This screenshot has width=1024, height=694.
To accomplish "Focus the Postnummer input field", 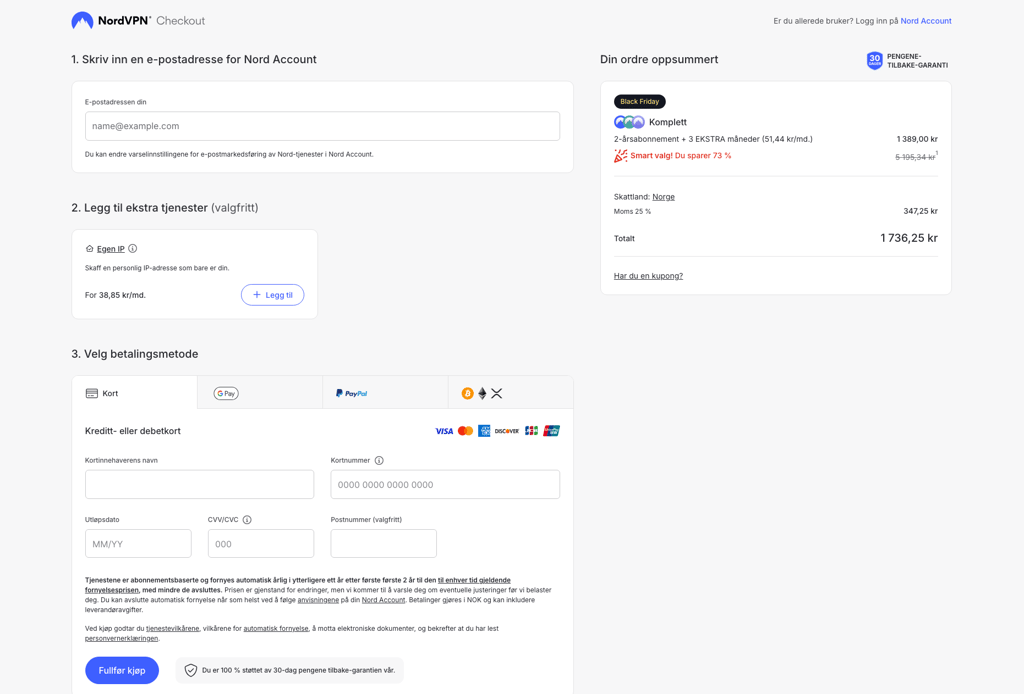I will (x=383, y=544).
